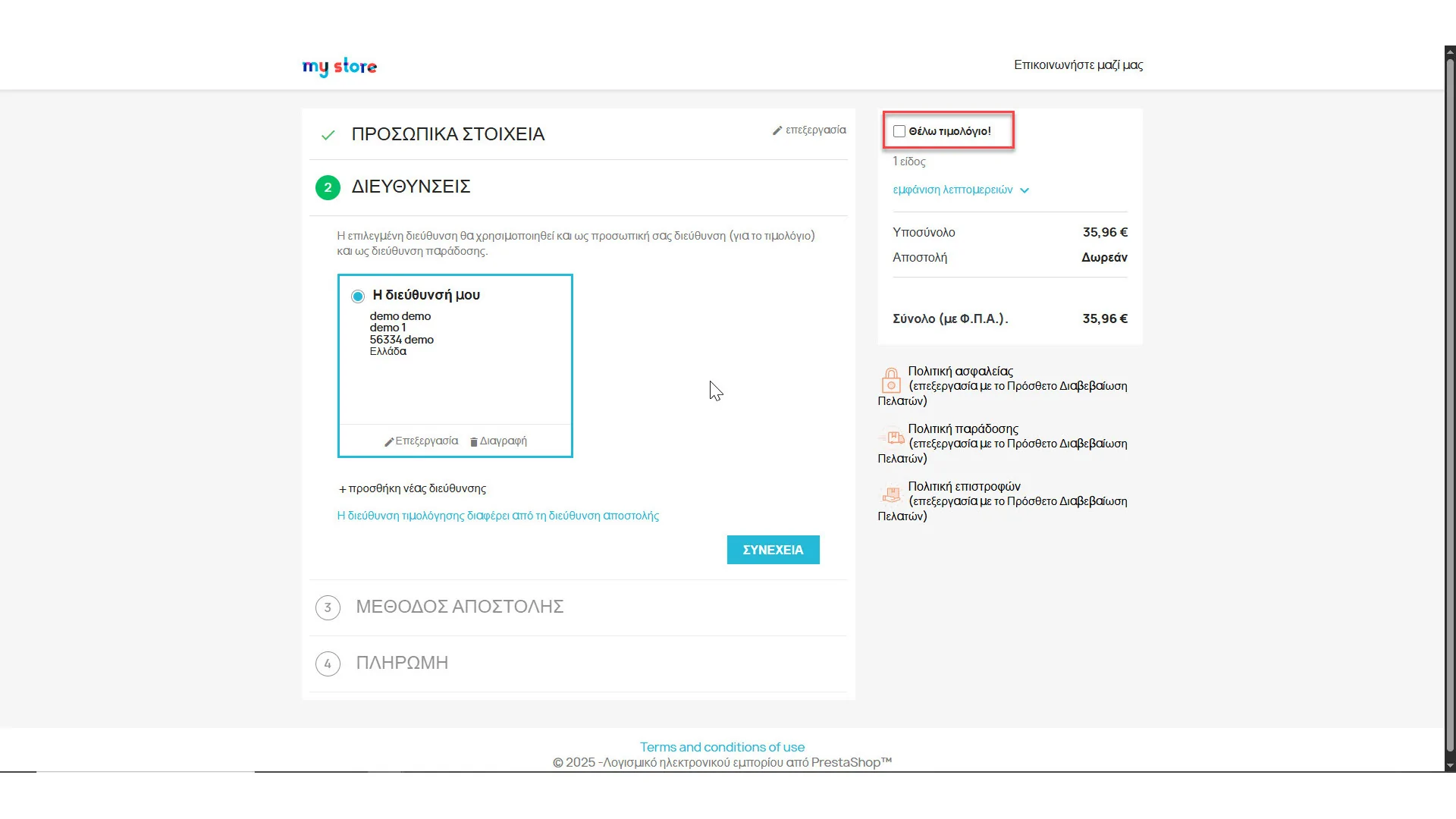This screenshot has height=819, width=1456.
Task: Click chevron arrow next to εμφάνιση λεπτομερειών
Action: 1025,190
